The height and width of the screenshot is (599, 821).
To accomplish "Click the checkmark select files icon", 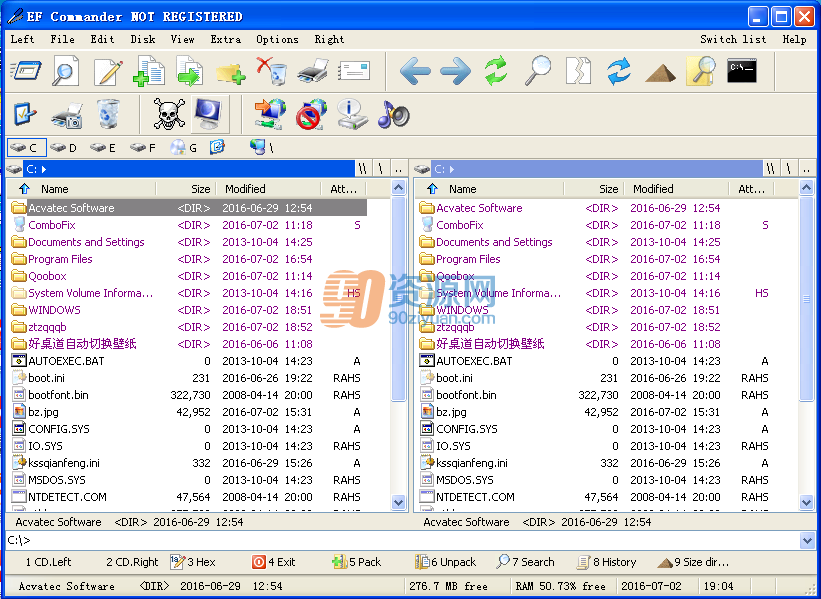I will 25,114.
